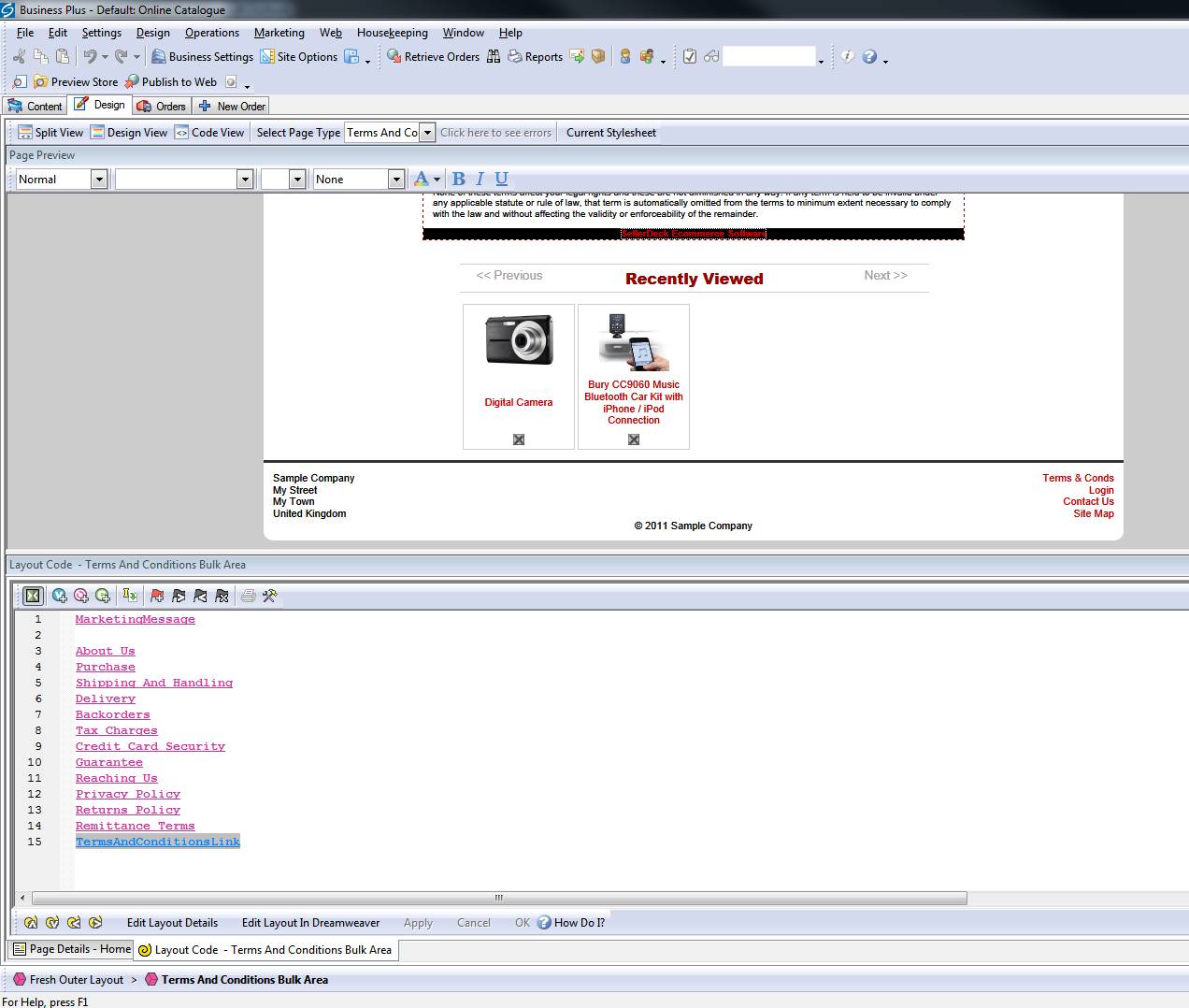Toggle underline text formatting

click(501, 179)
